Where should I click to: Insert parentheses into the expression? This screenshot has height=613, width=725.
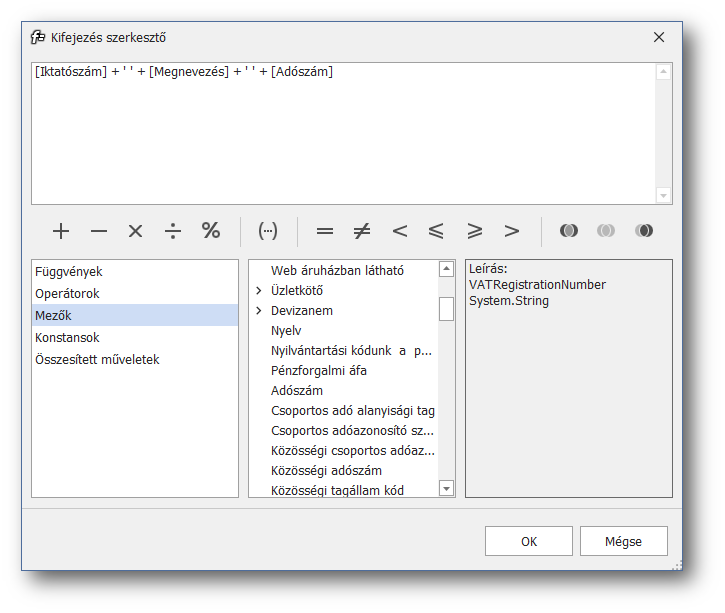[268, 231]
